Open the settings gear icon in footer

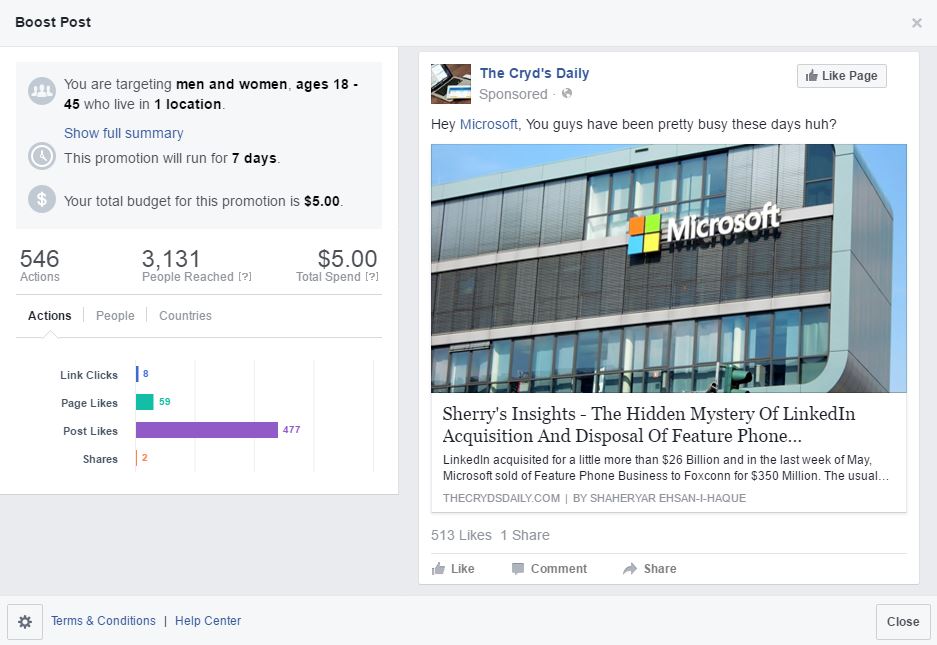[x=25, y=622]
